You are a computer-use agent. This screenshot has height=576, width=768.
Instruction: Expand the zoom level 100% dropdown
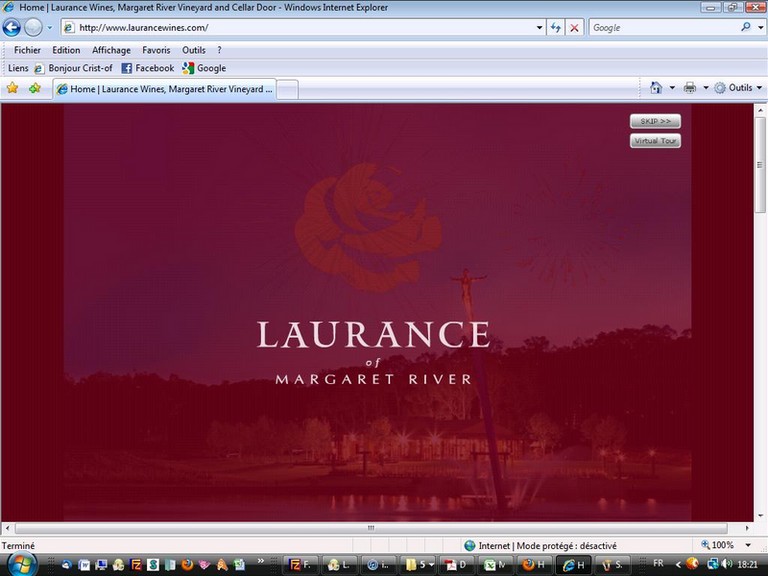[745, 545]
